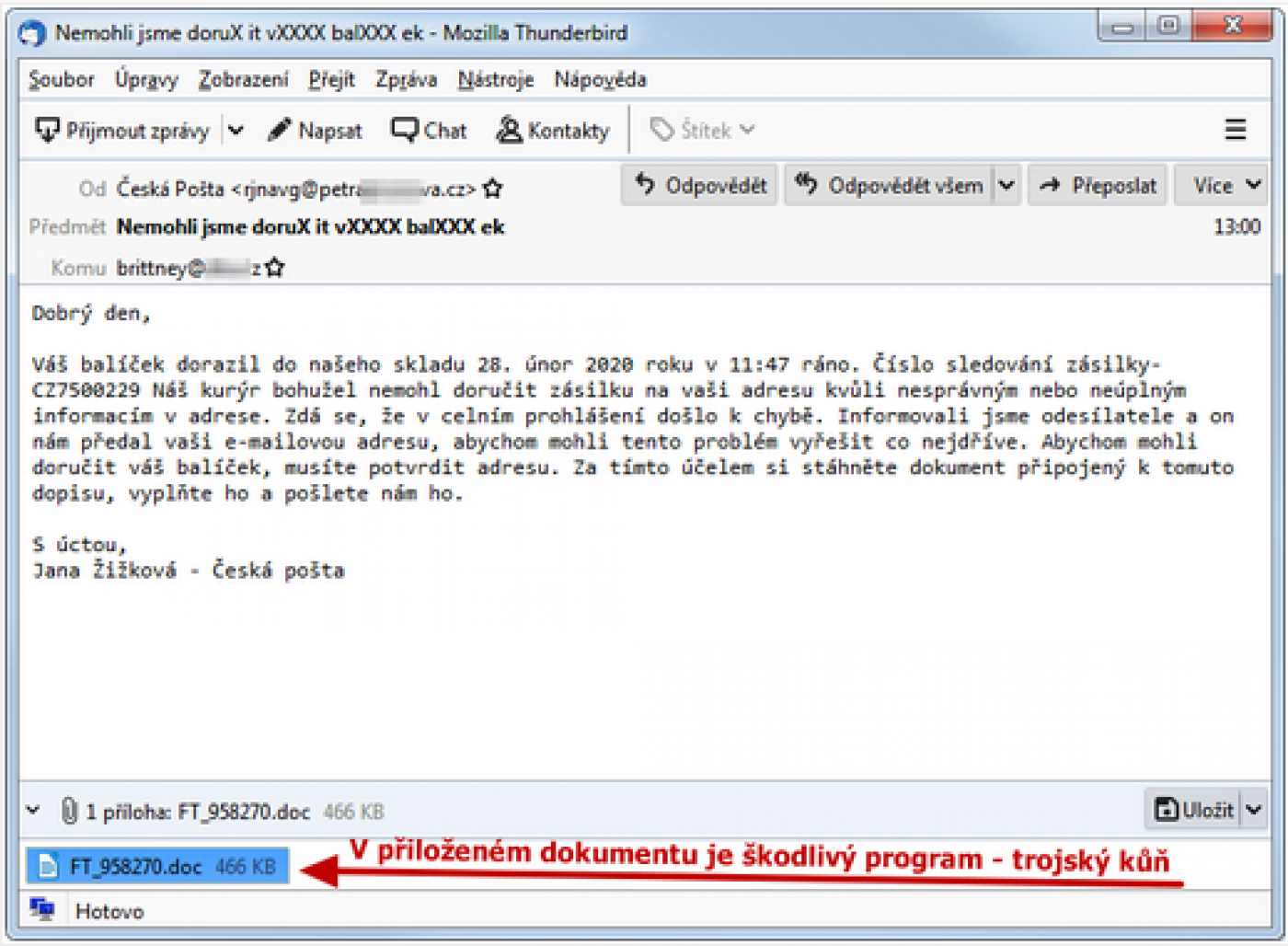Screen dimensions: 1288x946
Task: Click the signature Jana Žižková - Česká pošta
Action: (x=189, y=571)
